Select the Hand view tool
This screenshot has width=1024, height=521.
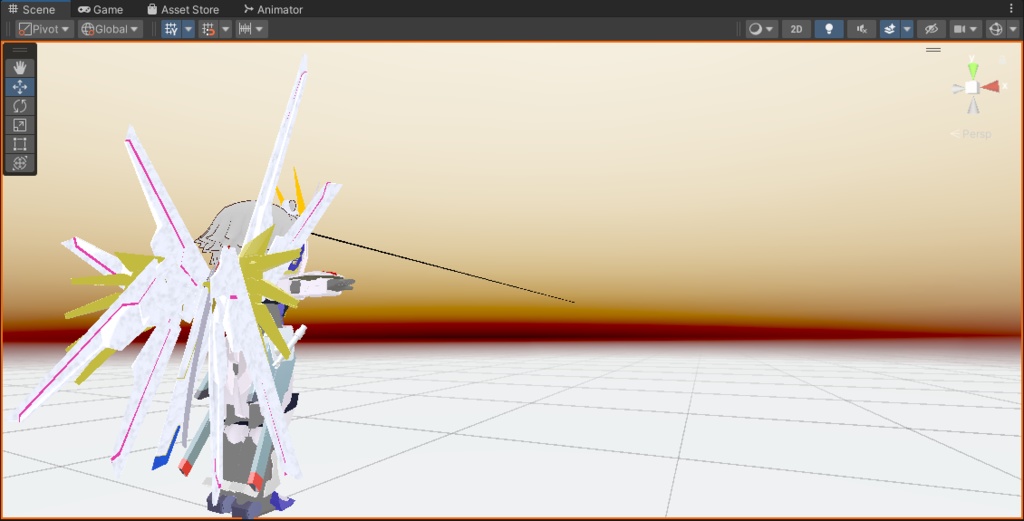point(20,68)
